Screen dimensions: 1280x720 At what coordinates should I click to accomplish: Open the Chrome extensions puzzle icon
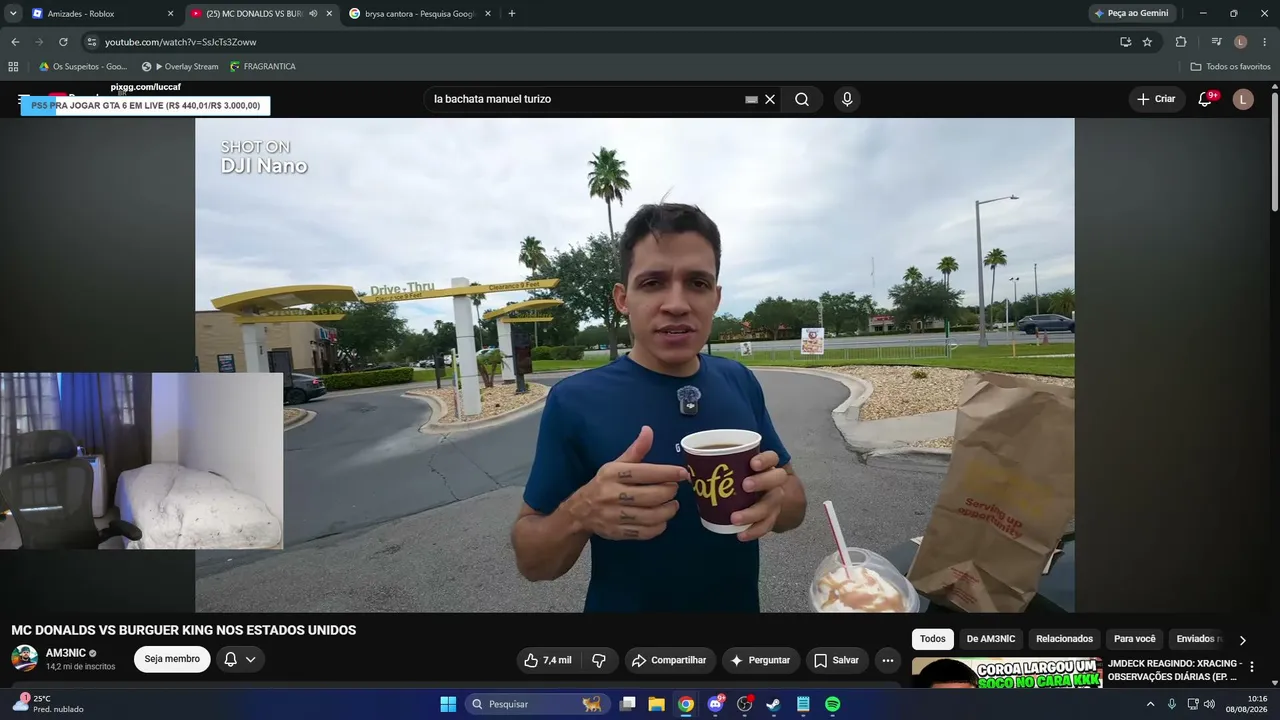pyautogui.click(x=1181, y=42)
